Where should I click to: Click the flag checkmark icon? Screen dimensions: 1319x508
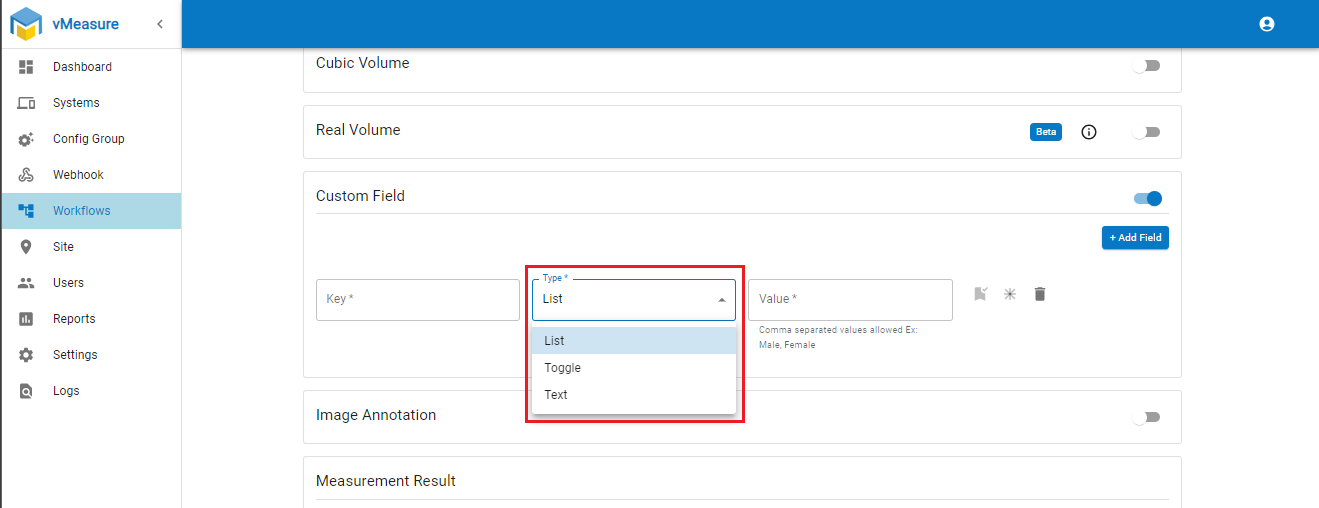[981, 294]
